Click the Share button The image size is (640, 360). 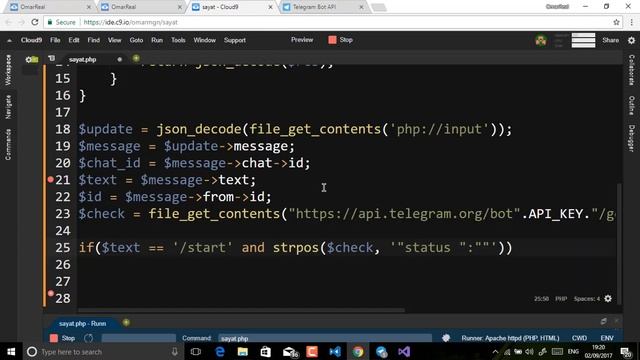tap(611, 40)
